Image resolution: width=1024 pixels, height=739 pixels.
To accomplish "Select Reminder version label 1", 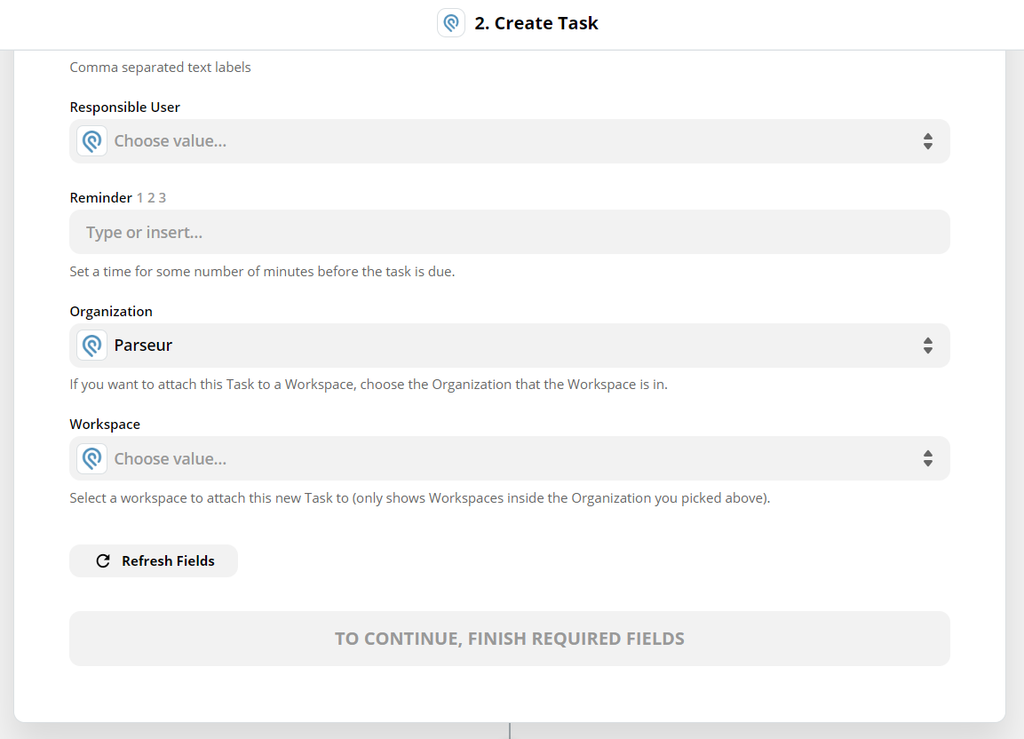I will point(140,197).
